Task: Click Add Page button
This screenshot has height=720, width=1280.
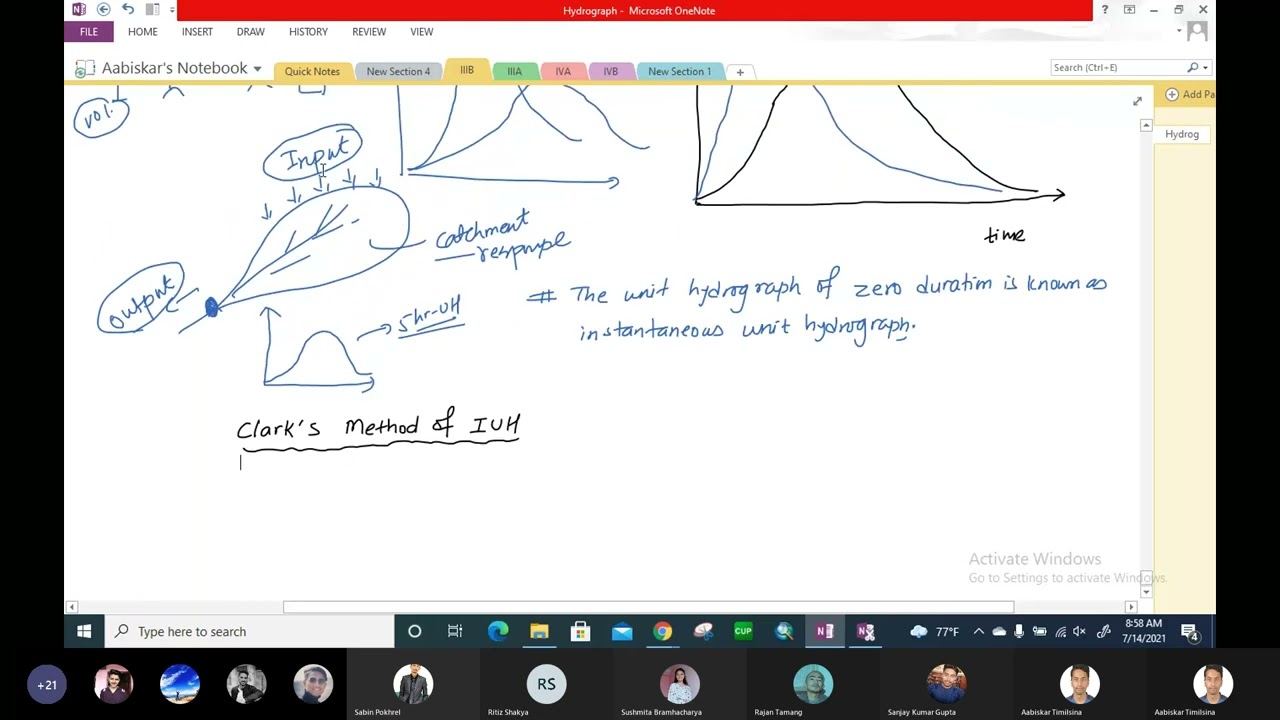Action: [1189, 94]
